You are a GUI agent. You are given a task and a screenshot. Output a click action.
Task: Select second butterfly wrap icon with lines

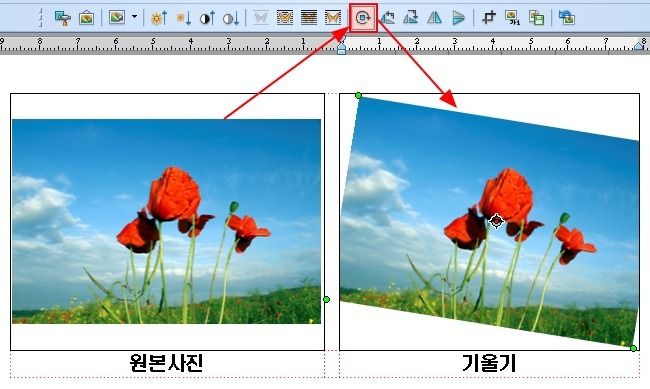pyautogui.click(x=285, y=18)
